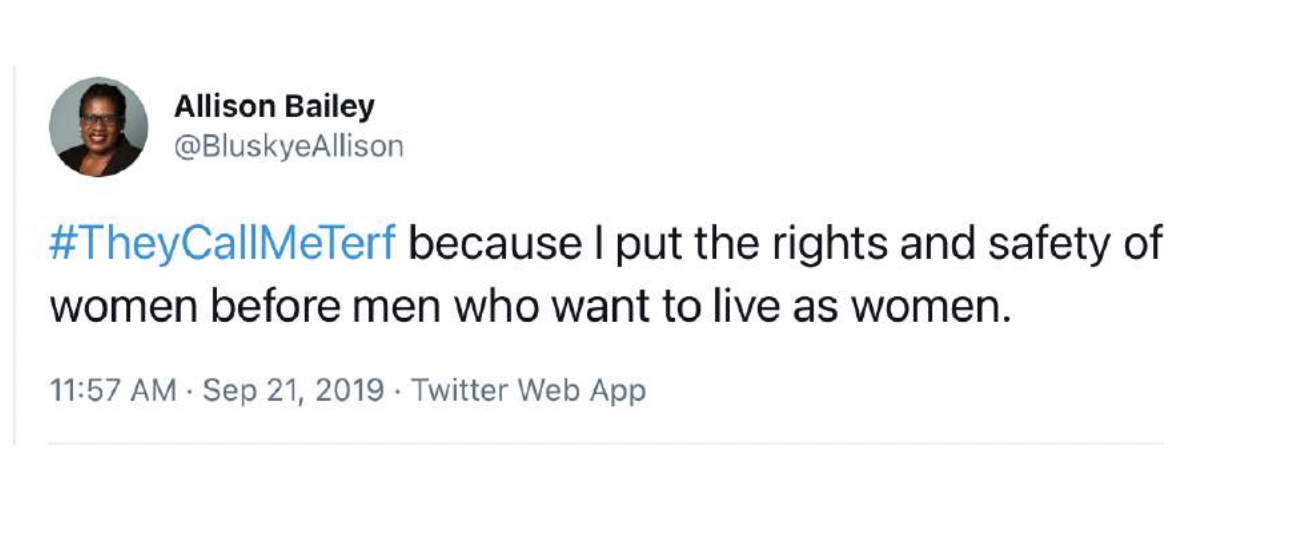The width and height of the screenshot is (1294, 546).
Task: Click the word "because" in the tweet
Action: click(495, 245)
